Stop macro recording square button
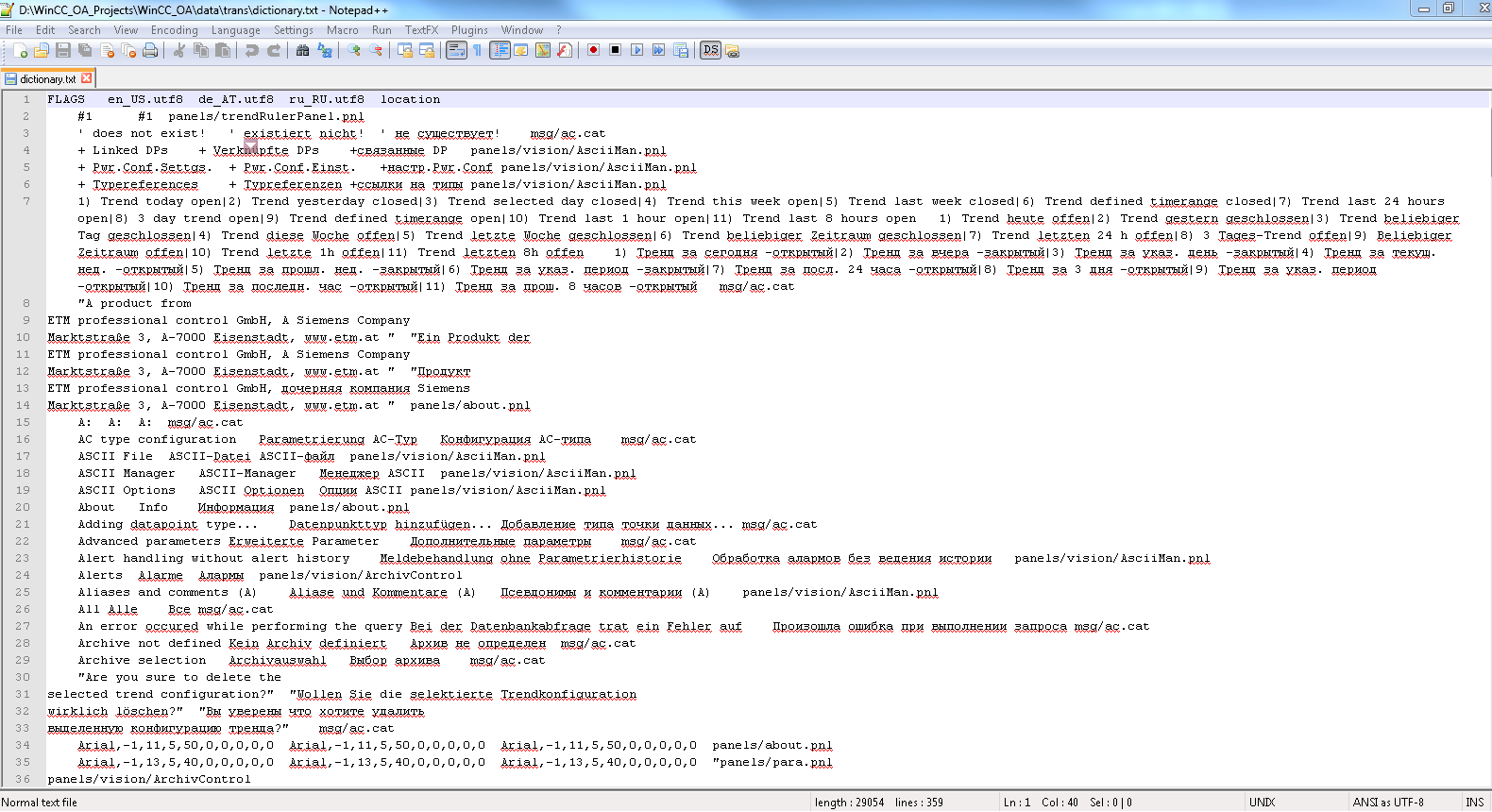This screenshot has width=1492, height=812. click(x=615, y=50)
